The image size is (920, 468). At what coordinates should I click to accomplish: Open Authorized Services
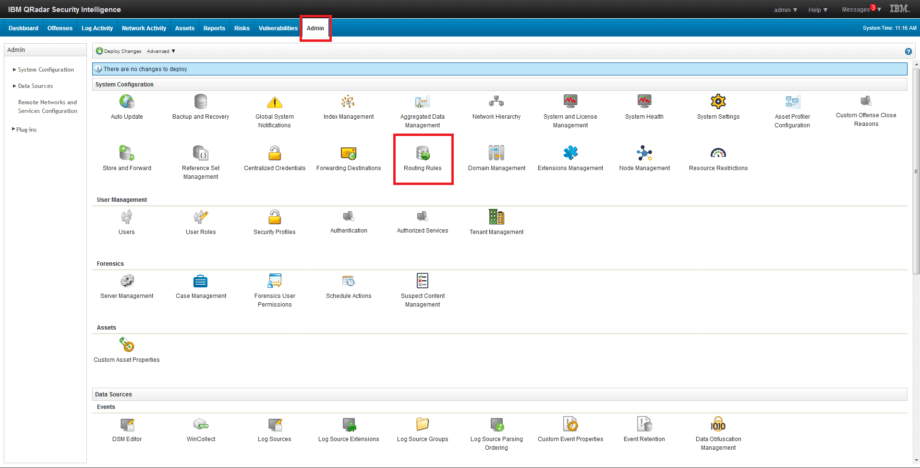point(422,216)
